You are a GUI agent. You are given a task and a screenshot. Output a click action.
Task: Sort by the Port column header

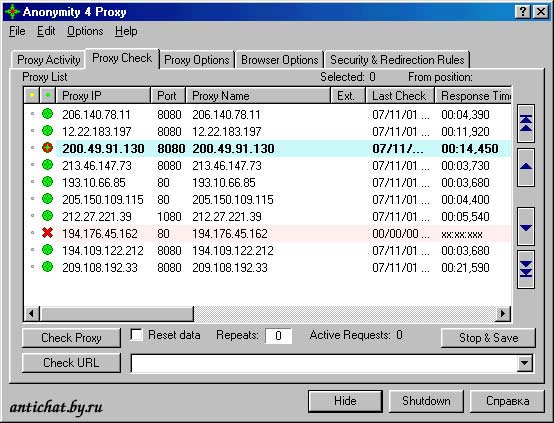pos(168,95)
